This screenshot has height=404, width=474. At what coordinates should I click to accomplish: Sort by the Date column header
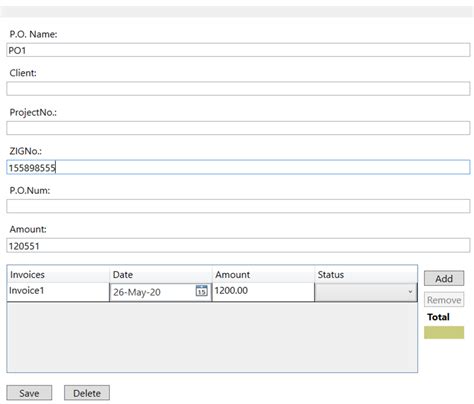tap(161, 274)
